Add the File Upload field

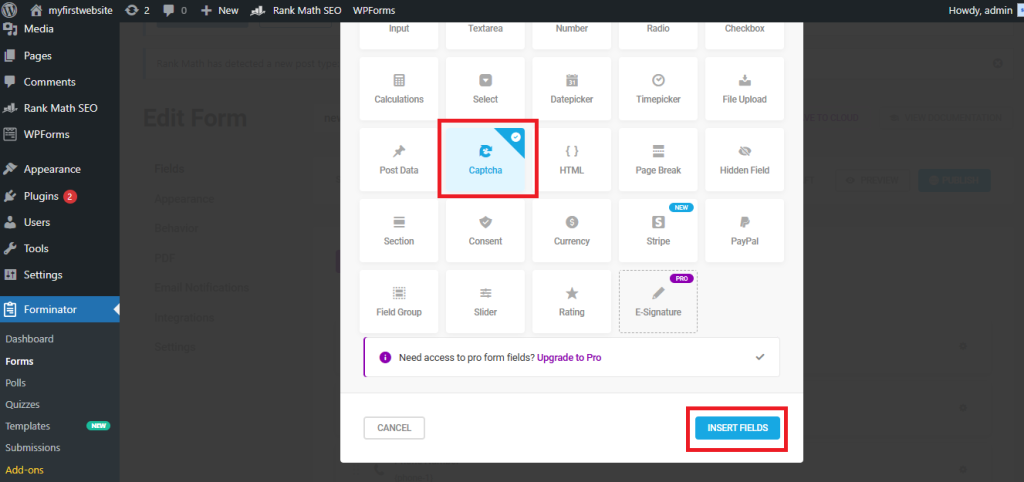[744, 90]
